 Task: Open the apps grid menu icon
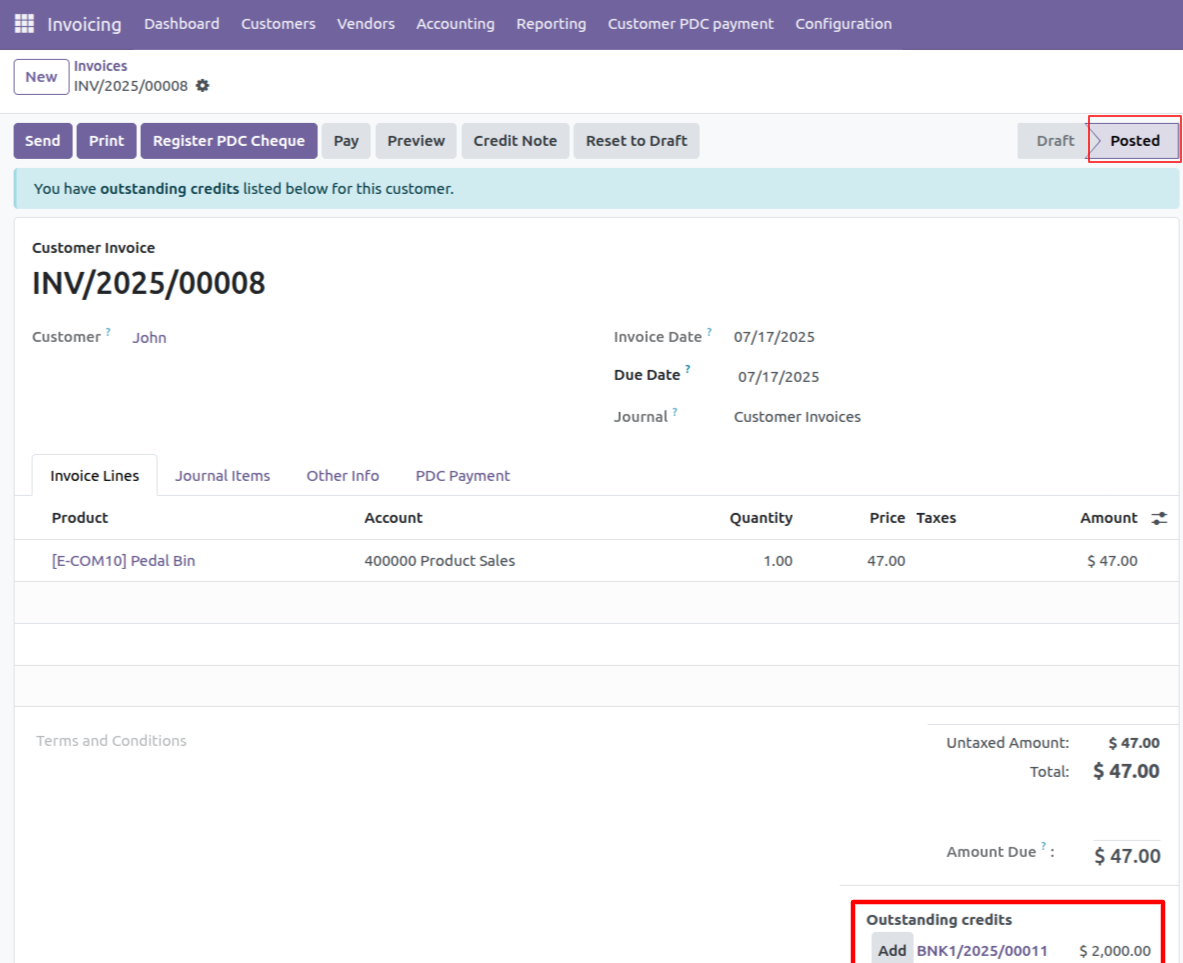[24, 24]
